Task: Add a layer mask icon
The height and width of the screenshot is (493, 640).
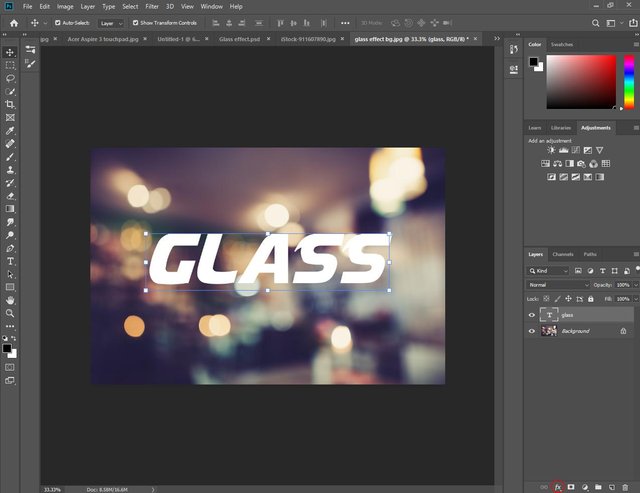Action: pos(571,486)
